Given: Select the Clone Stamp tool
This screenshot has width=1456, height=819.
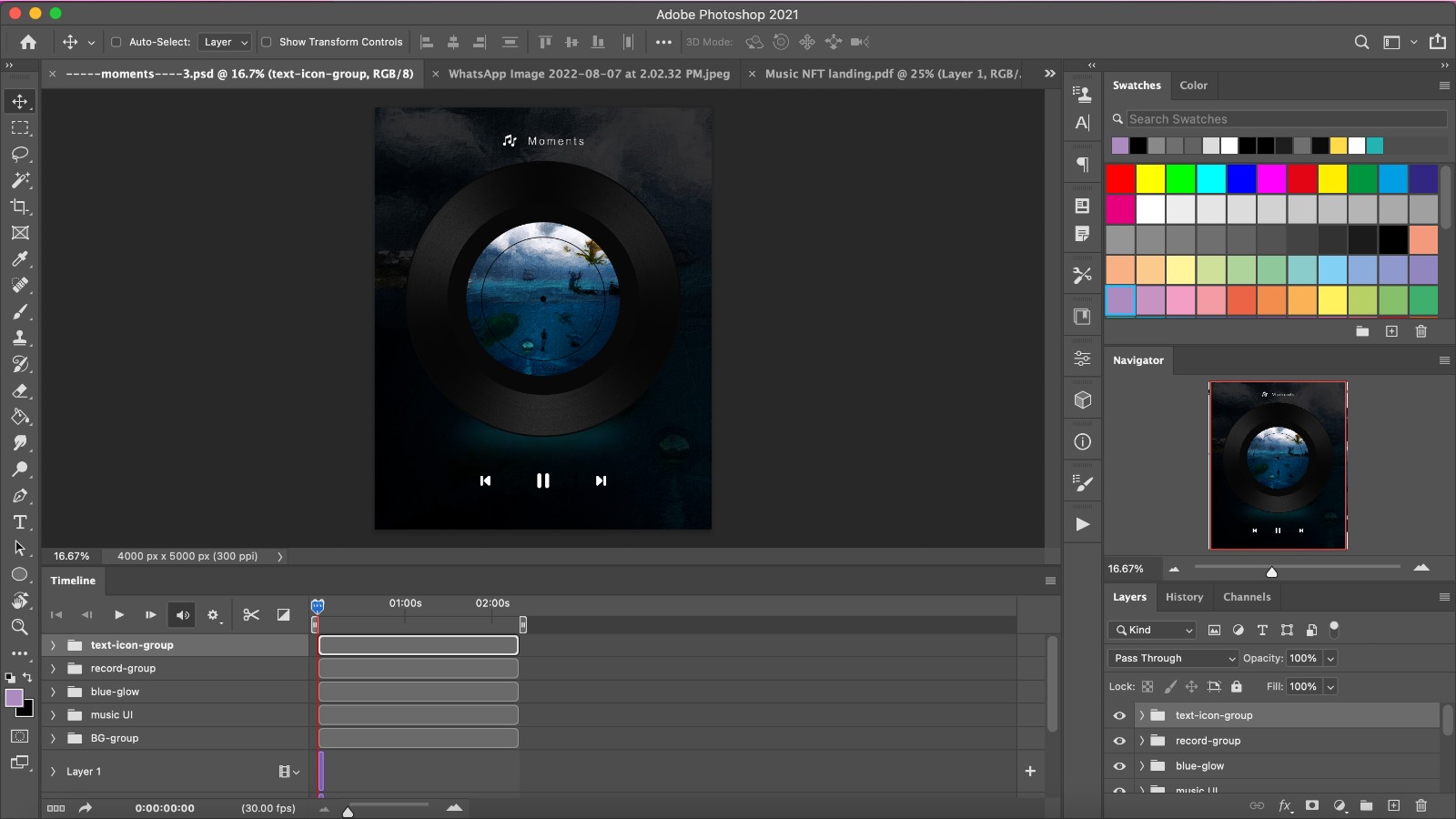Looking at the screenshot, I should [x=20, y=338].
